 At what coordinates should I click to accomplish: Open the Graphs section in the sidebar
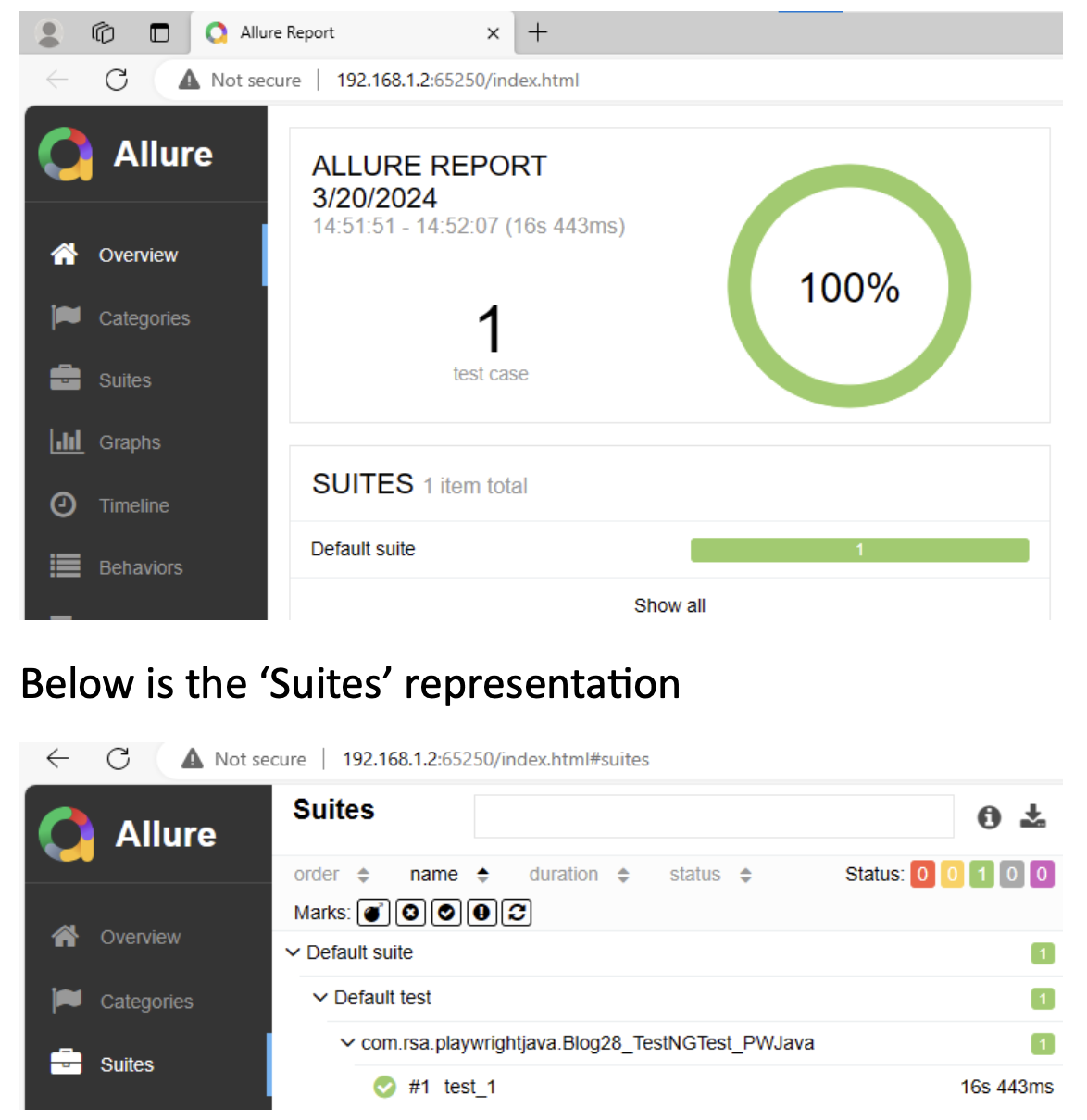click(129, 442)
